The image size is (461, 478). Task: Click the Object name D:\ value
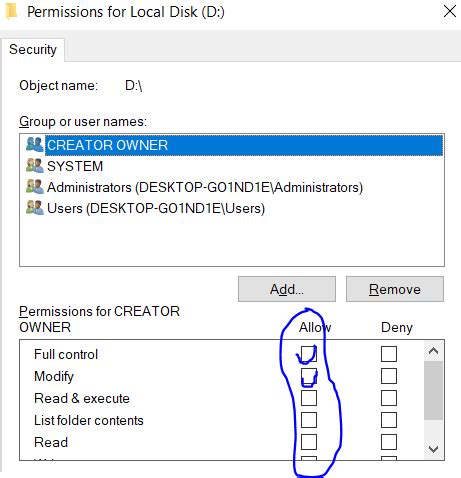(134, 86)
